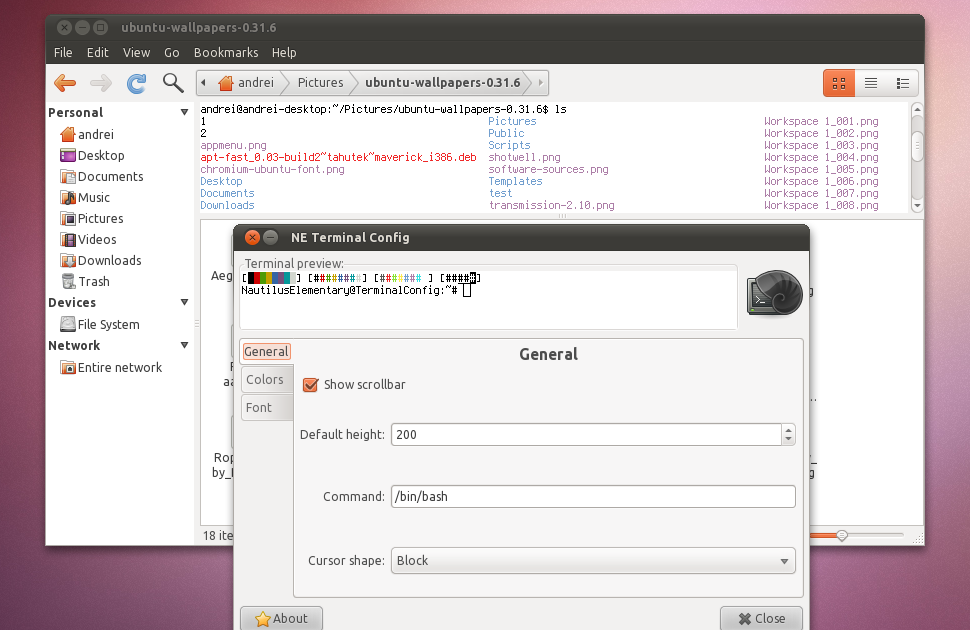
Task: Open the Bookmarks menu
Action: click(226, 52)
